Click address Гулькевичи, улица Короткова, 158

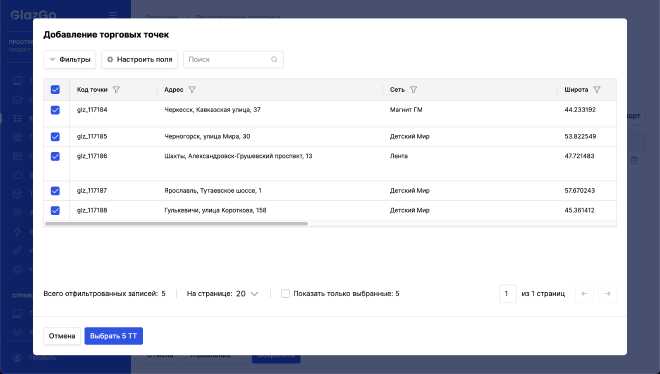tap(215, 210)
